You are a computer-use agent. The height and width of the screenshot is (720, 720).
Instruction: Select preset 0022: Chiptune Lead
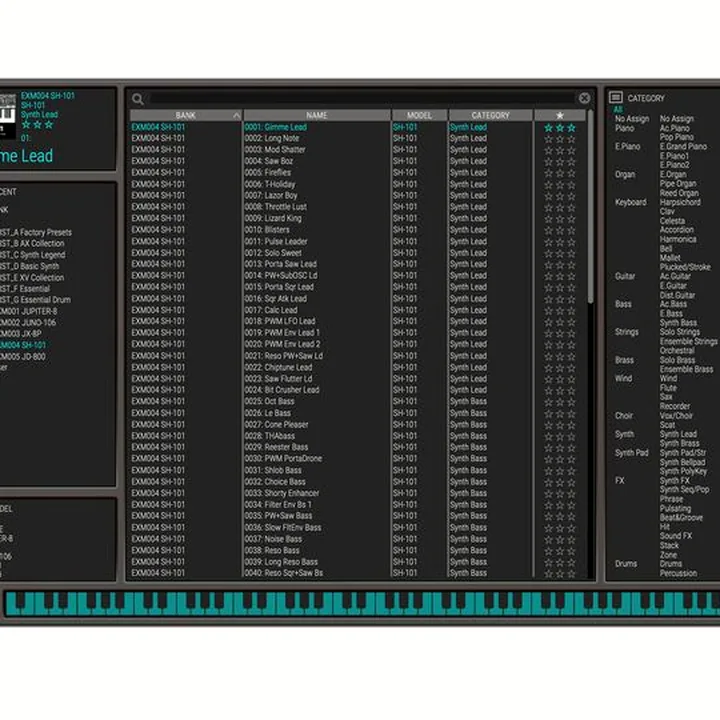point(278,367)
